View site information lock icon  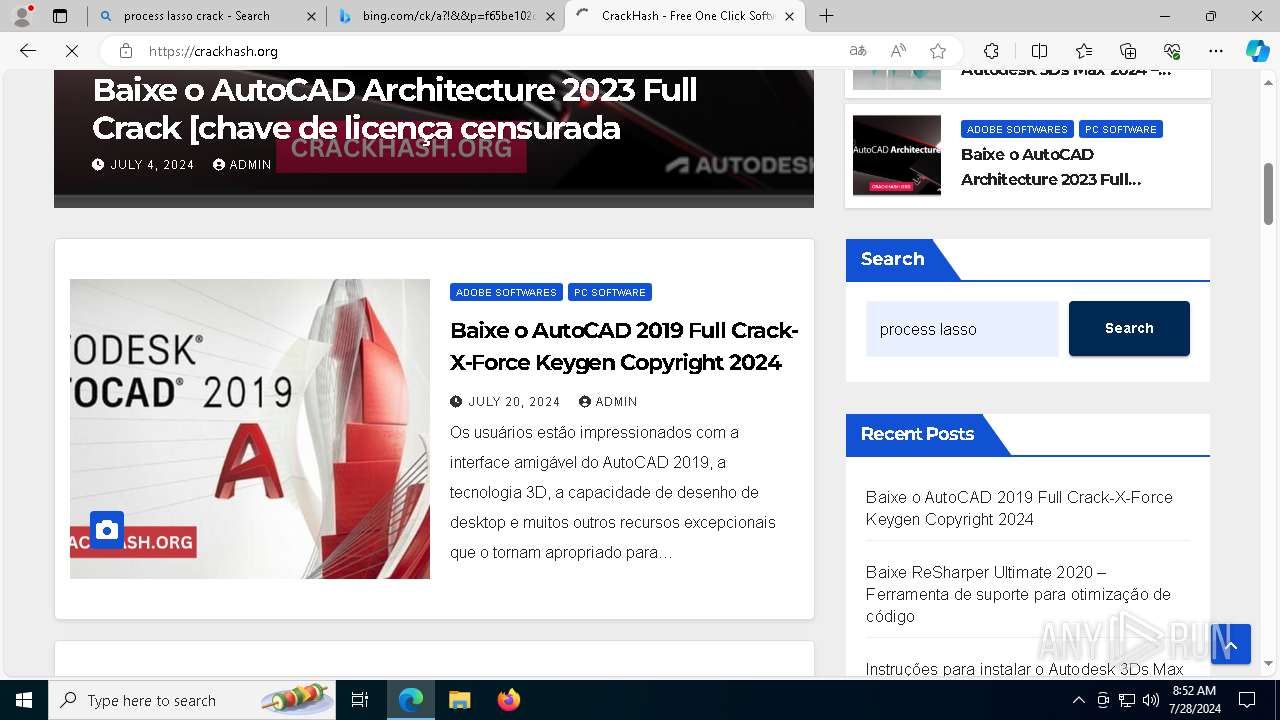(x=126, y=51)
